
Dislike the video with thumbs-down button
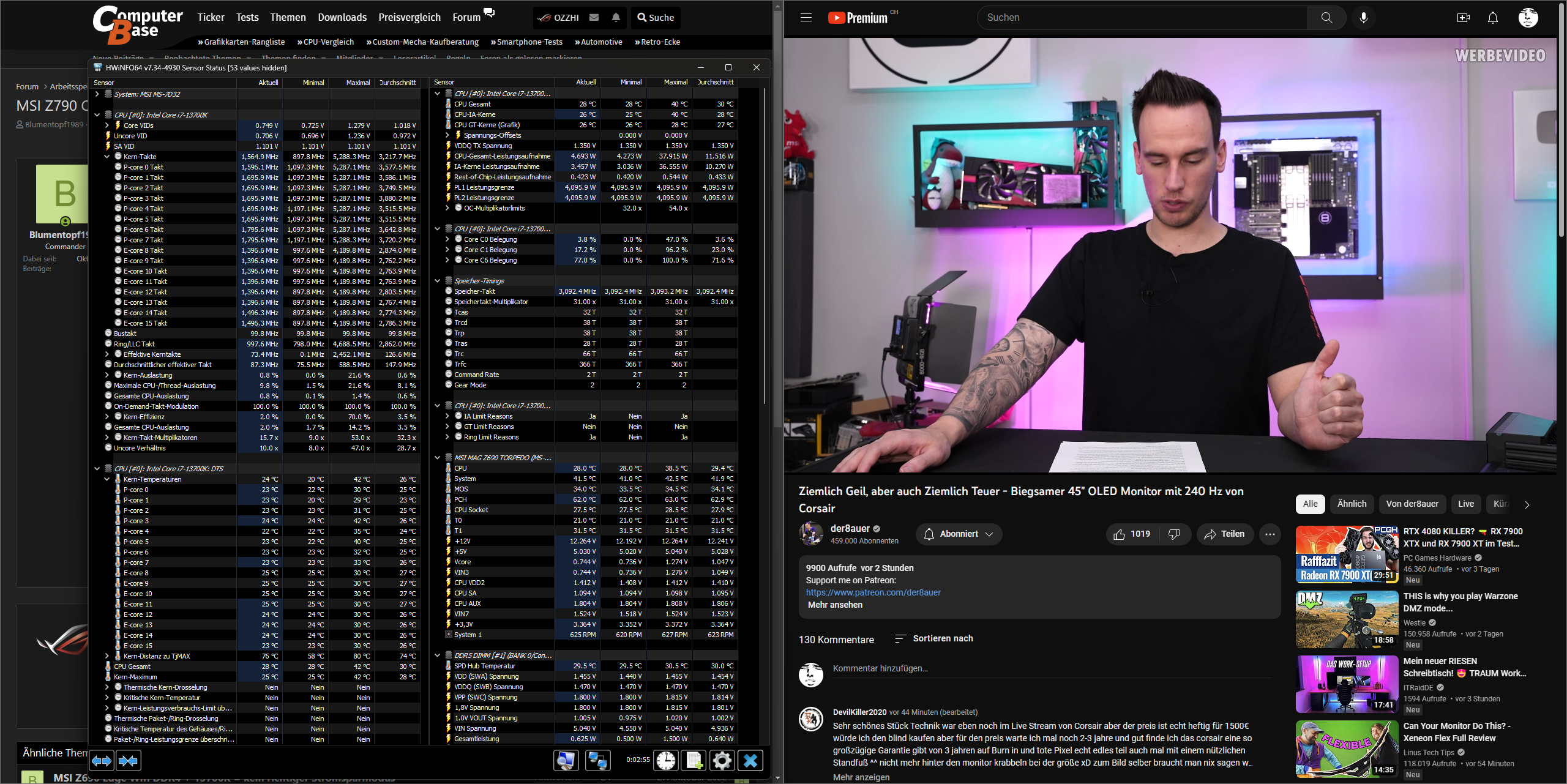click(1174, 534)
